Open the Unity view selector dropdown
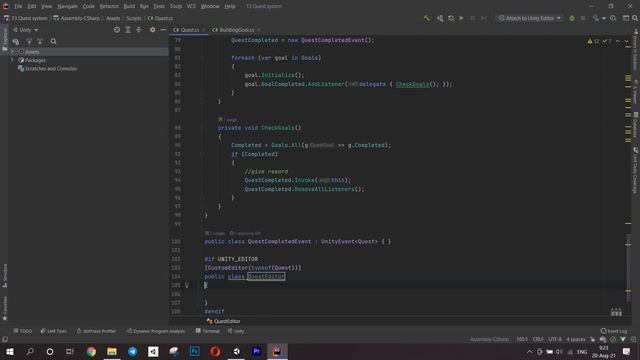 (25, 30)
